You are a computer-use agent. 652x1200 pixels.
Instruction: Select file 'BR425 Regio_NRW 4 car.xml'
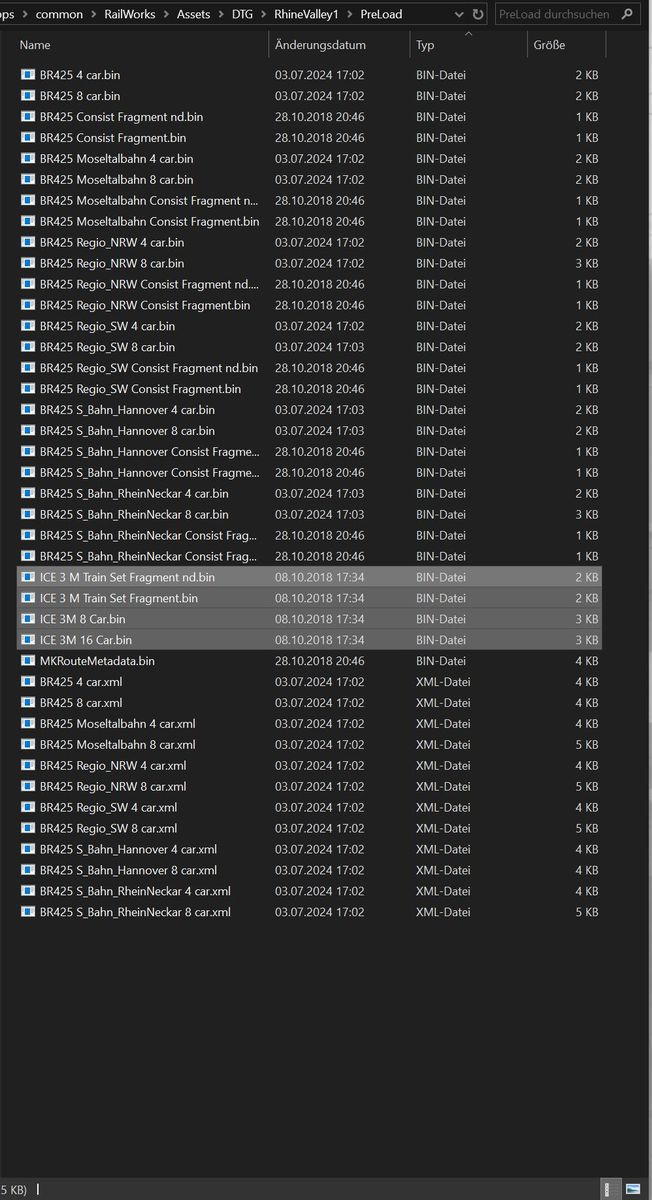[x=113, y=766]
